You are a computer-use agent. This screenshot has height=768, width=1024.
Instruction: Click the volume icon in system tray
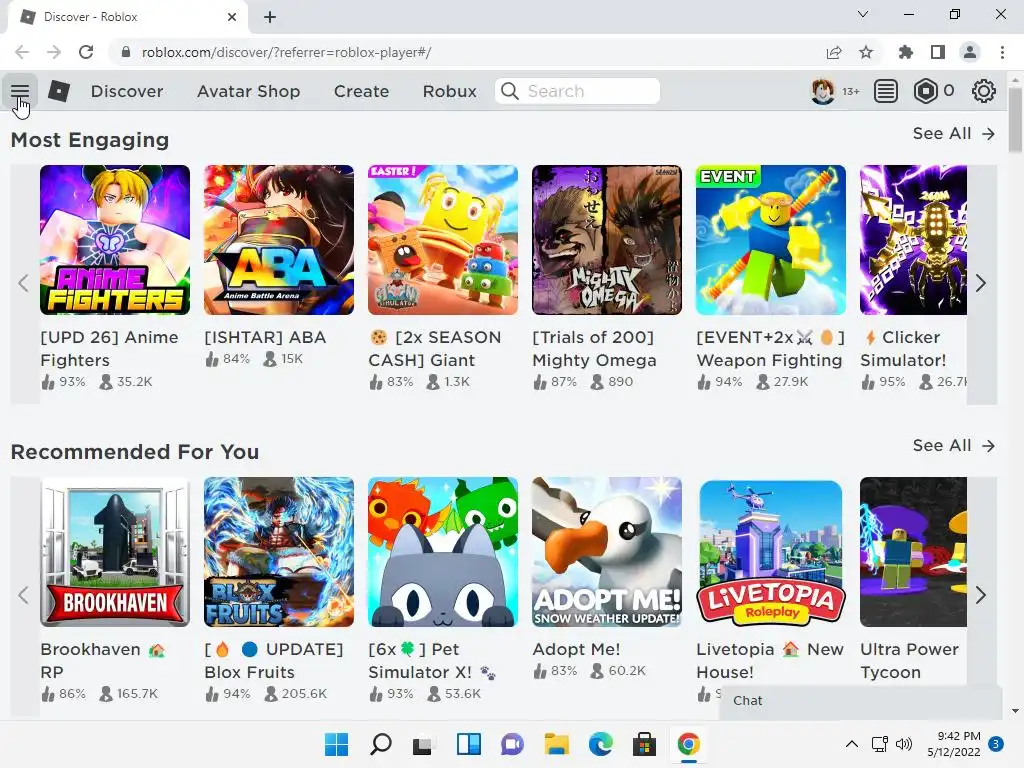click(x=904, y=744)
